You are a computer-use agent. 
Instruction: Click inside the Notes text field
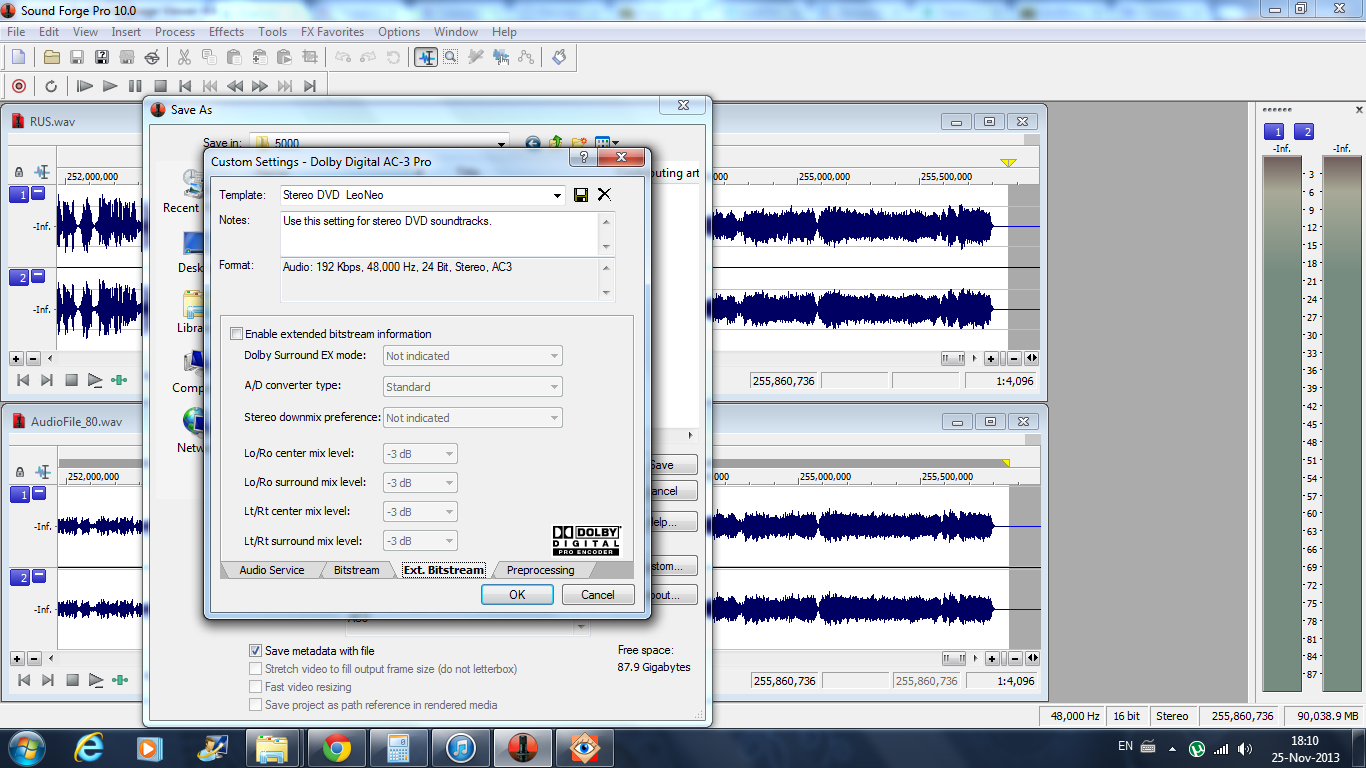pyautogui.click(x=440, y=234)
